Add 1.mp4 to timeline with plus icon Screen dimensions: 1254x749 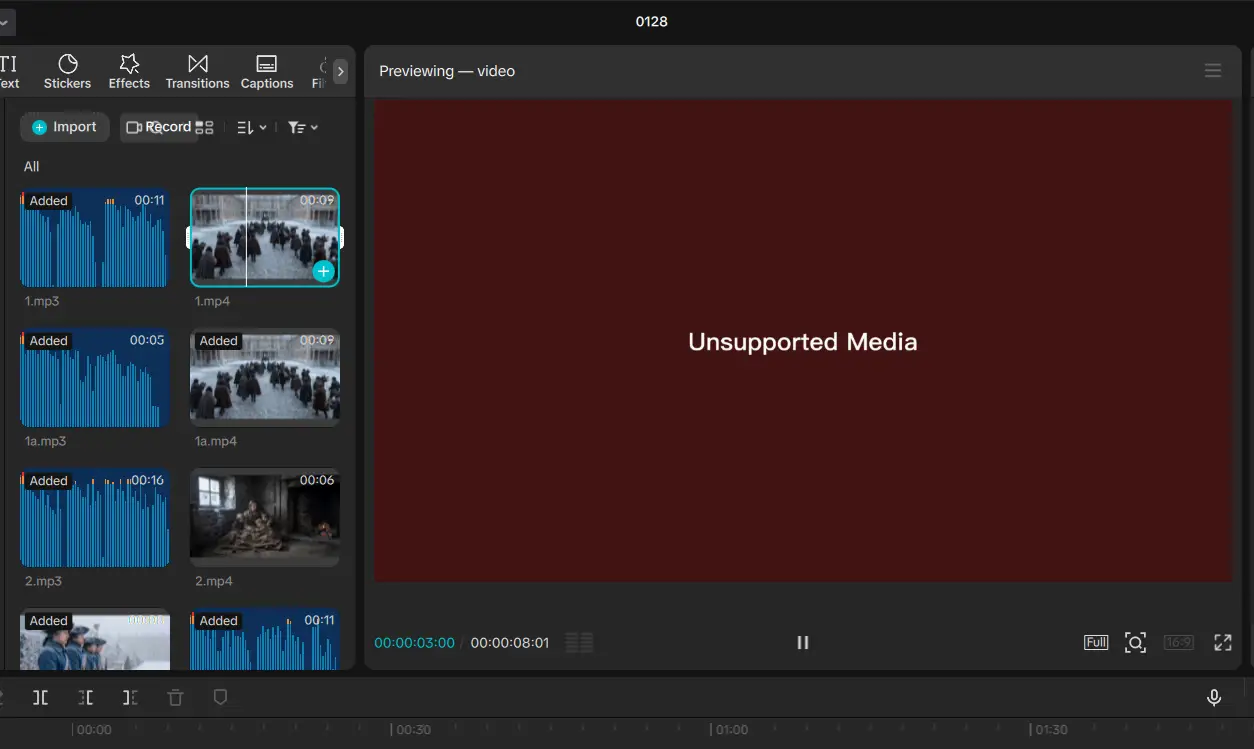click(x=323, y=271)
